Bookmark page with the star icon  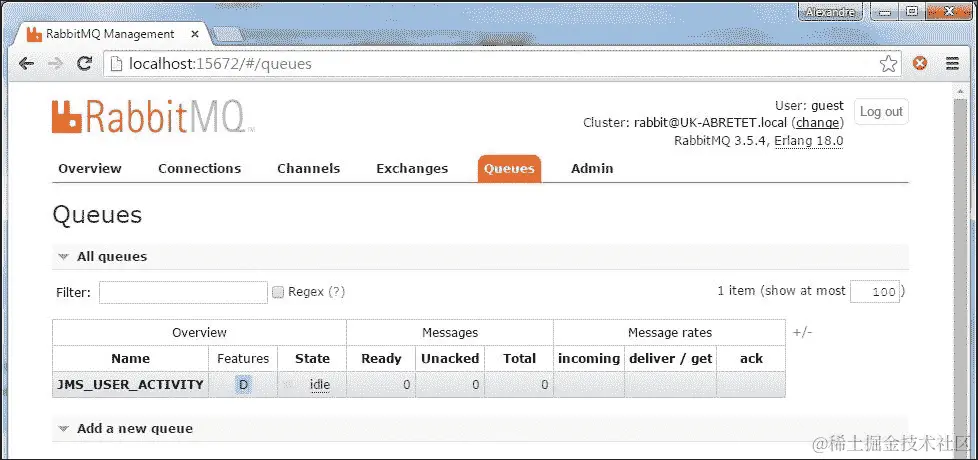888,64
